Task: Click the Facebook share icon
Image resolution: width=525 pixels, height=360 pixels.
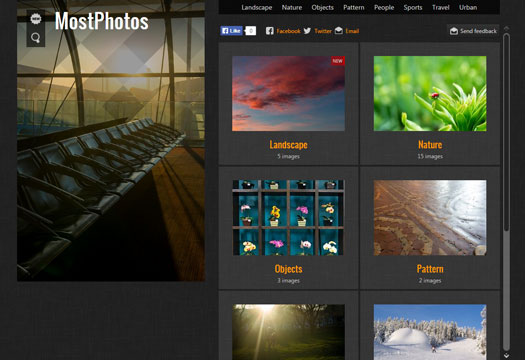Action: (x=270, y=31)
